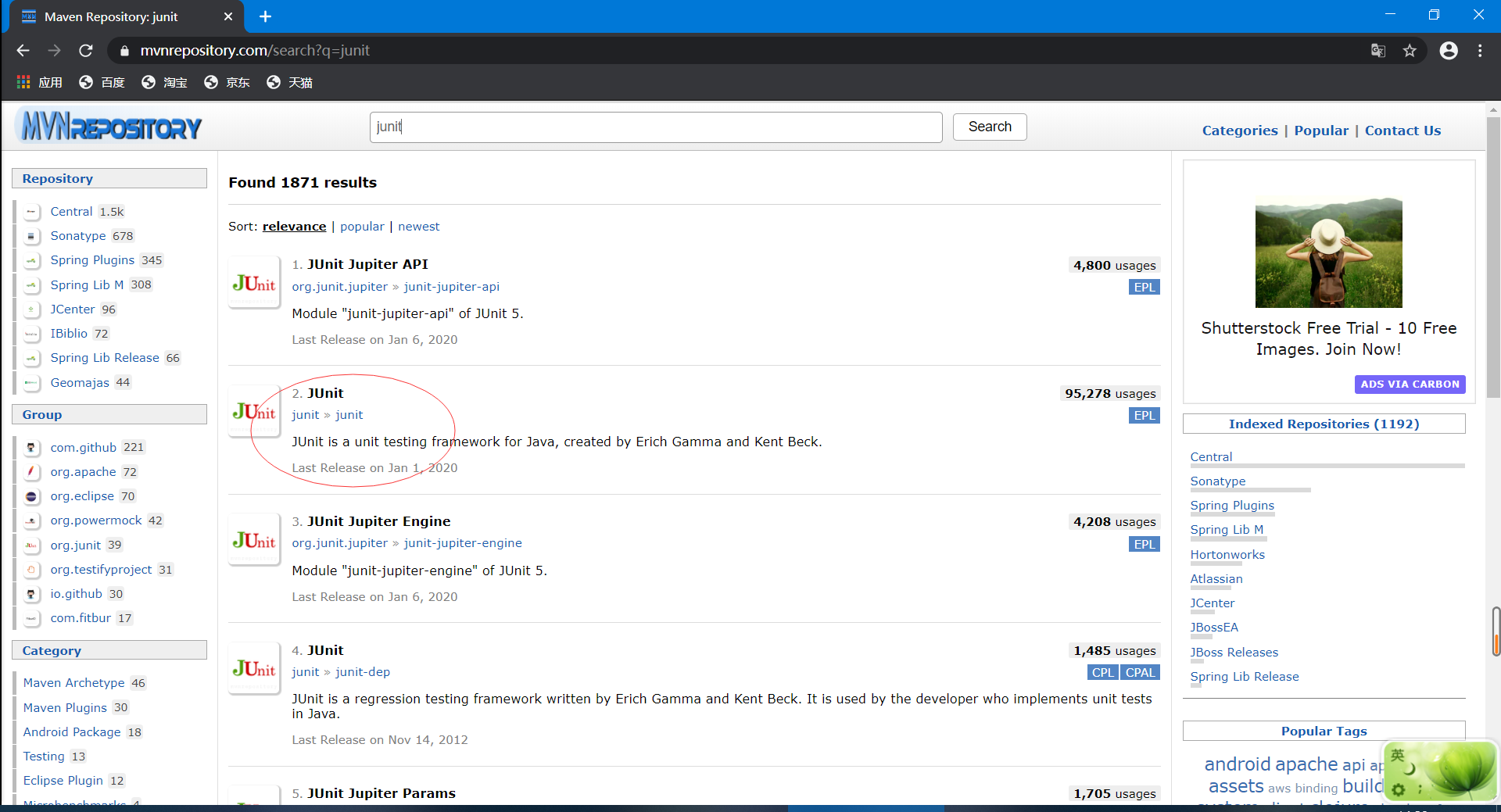Filter by org.junit group
This screenshot has height=812, width=1501.
pyautogui.click(x=76, y=546)
